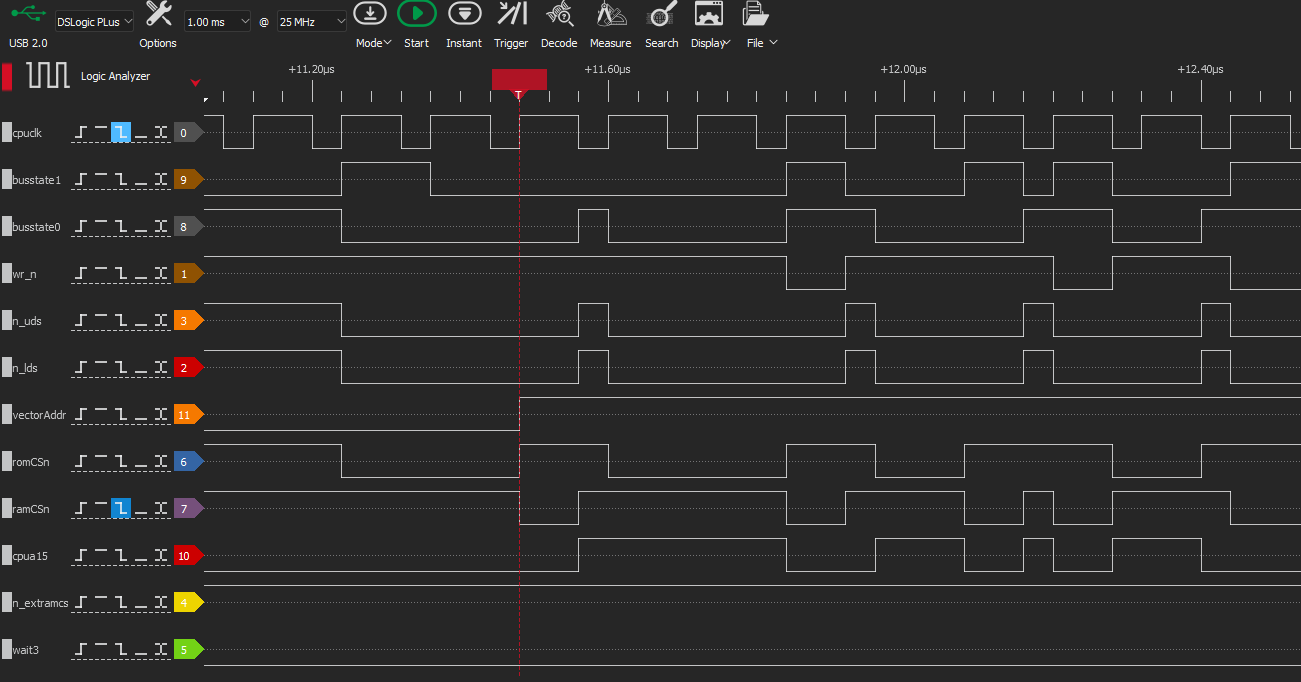1301x682 pixels.
Task: Open the Search tool
Action: tap(661, 14)
